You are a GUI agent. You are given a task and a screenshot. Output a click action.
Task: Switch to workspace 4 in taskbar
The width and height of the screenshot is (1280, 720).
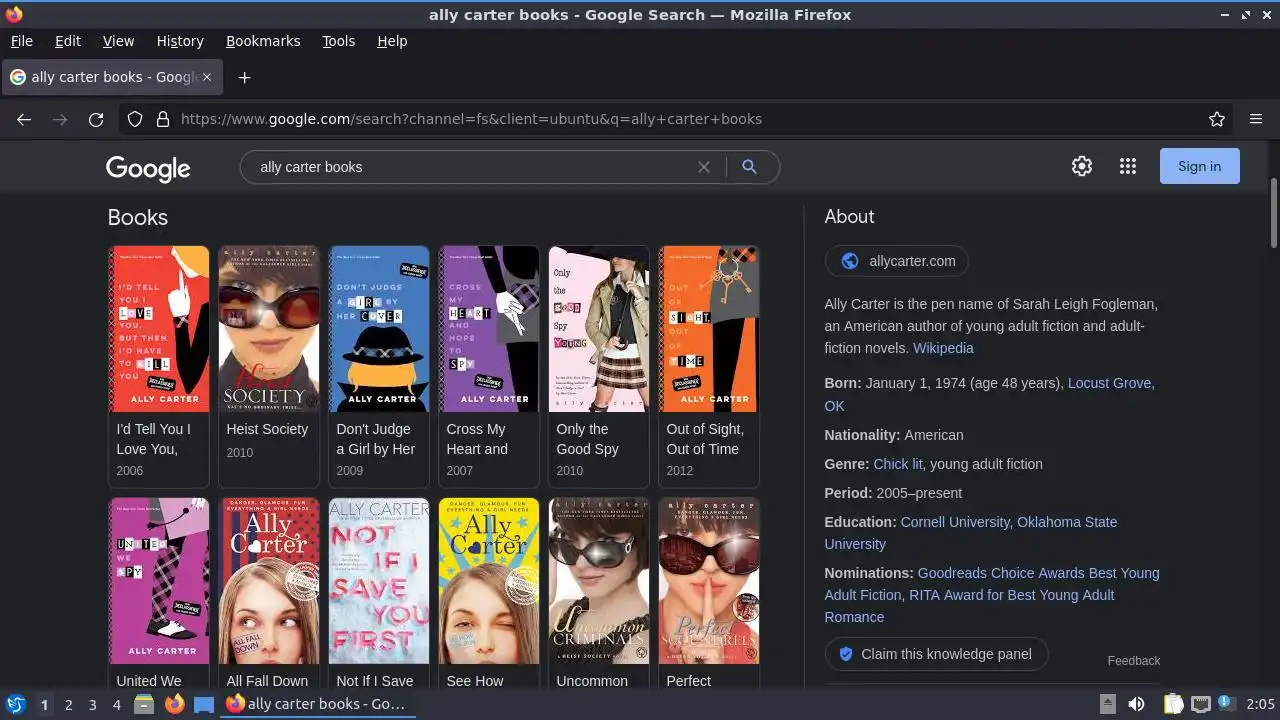pyautogui.click(x=116, y=705)
